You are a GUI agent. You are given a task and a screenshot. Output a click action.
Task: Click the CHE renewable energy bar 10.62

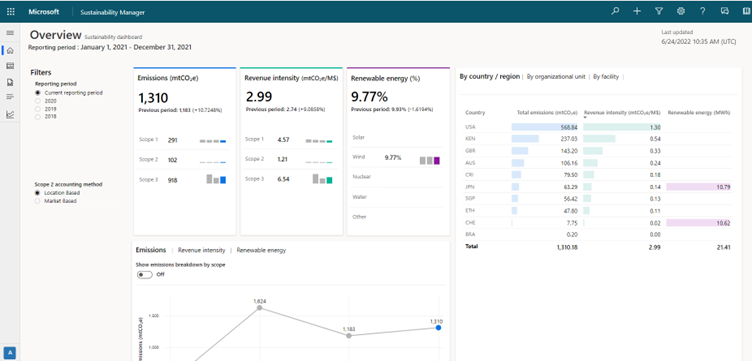pos(698,223)
